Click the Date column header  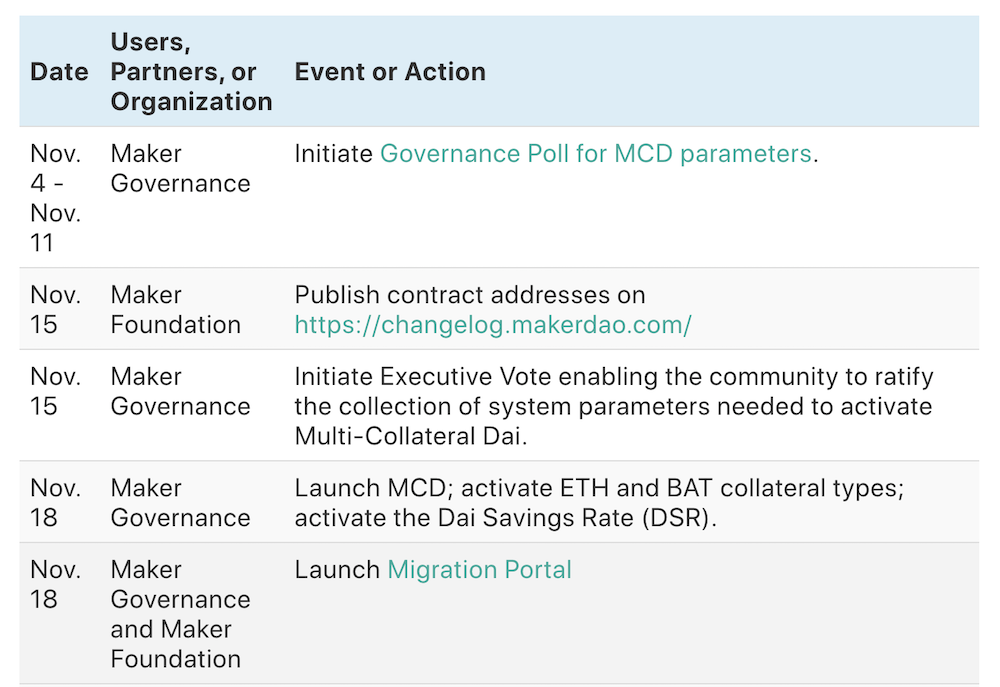[x=59, y=72]
